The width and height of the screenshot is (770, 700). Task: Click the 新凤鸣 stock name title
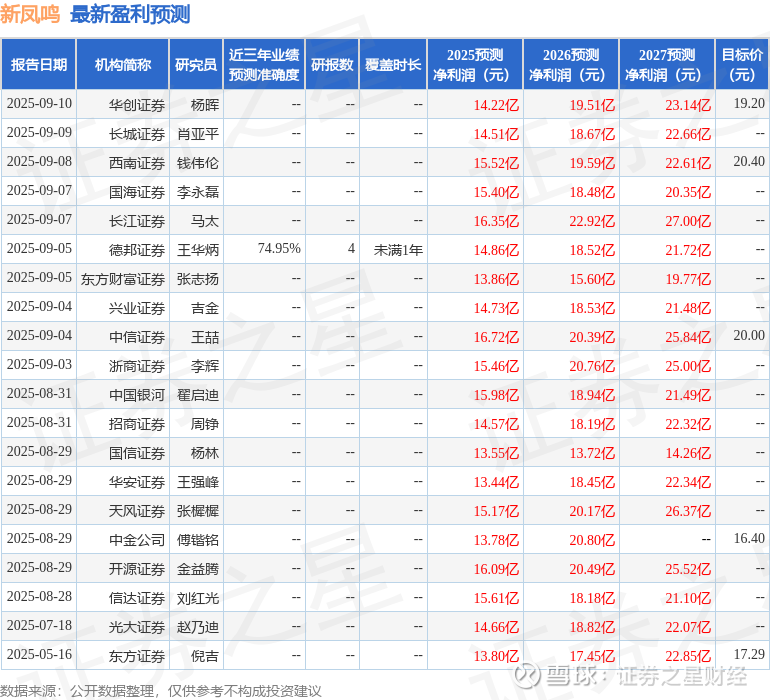pyautogui.click(x=30, y=14)
